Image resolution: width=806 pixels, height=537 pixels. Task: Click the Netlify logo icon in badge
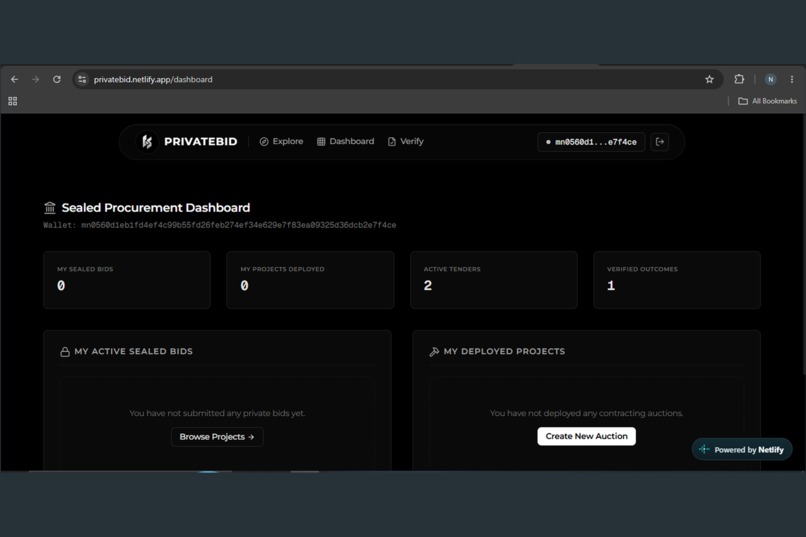[704, 449]
